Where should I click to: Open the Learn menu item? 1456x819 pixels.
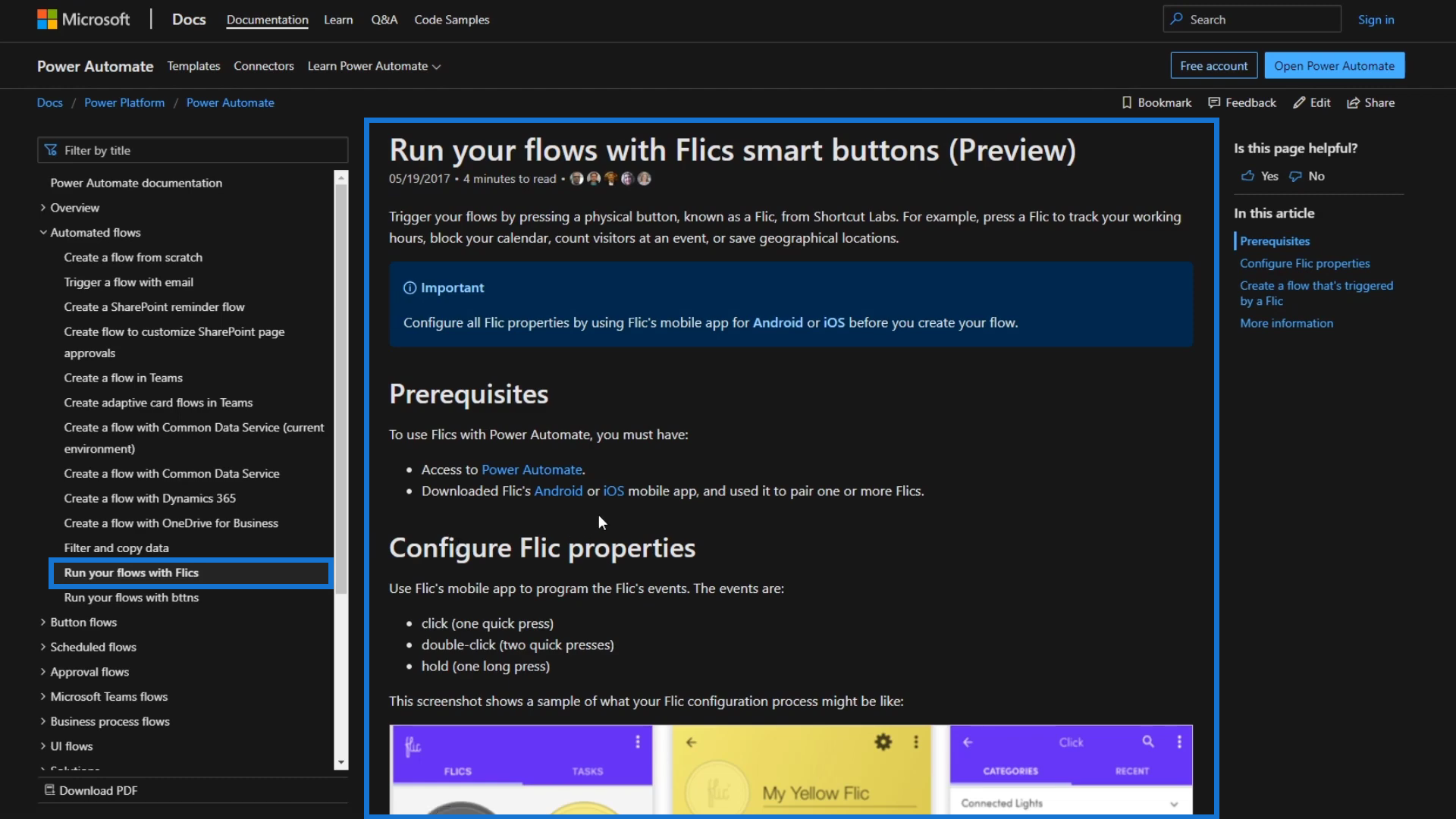pos(338,20)
